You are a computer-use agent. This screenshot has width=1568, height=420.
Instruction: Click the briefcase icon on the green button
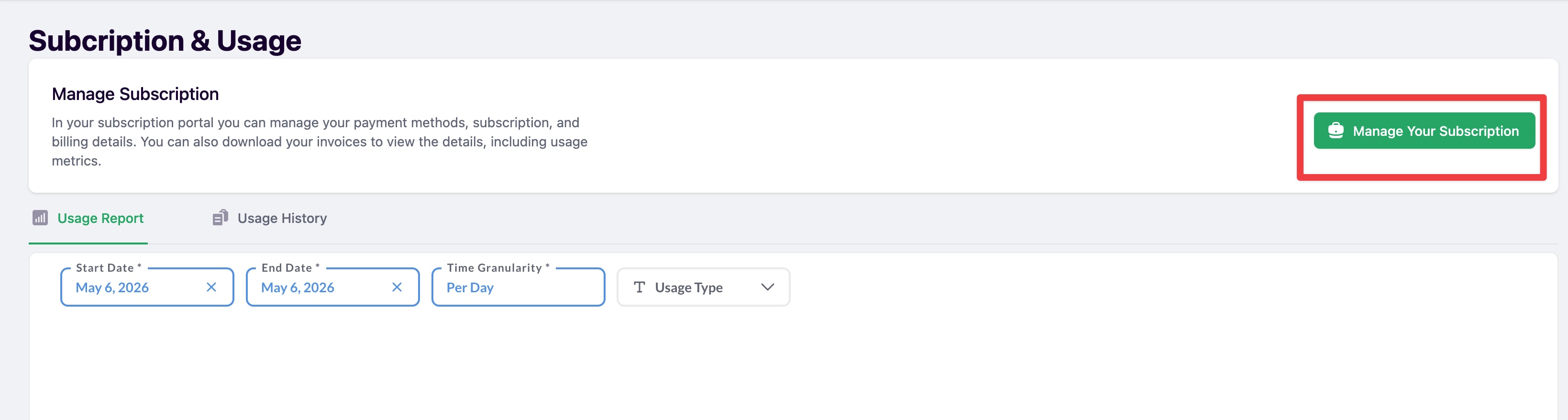pos(1336,131)
